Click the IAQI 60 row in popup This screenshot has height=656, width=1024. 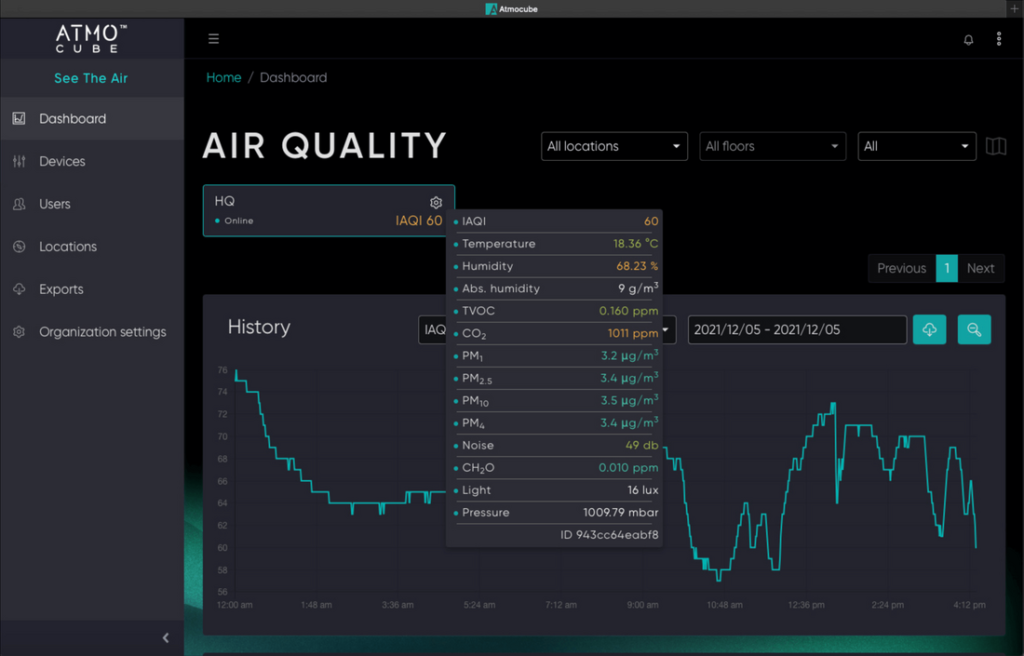(x=556, y=221)
